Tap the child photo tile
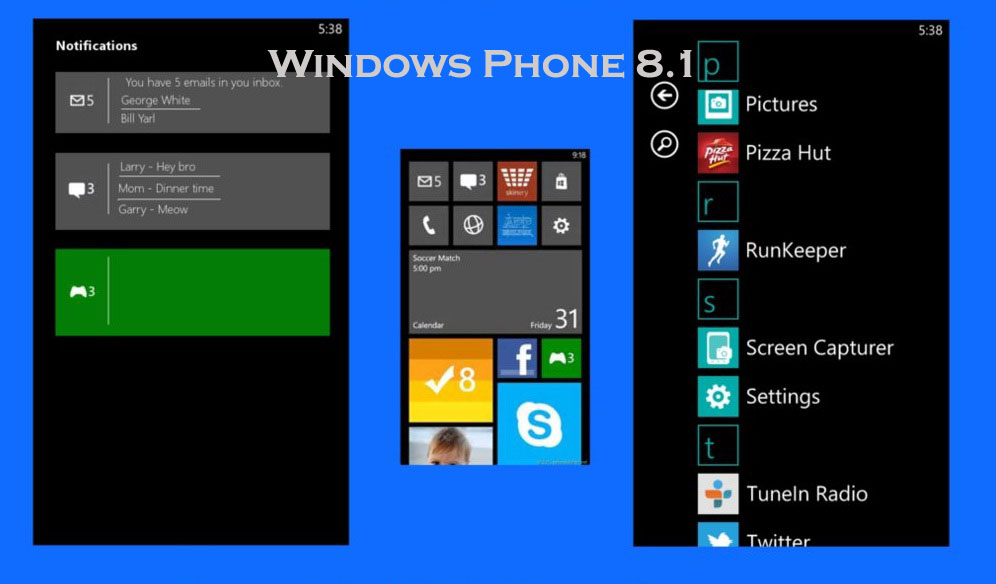 click(450, 445)
